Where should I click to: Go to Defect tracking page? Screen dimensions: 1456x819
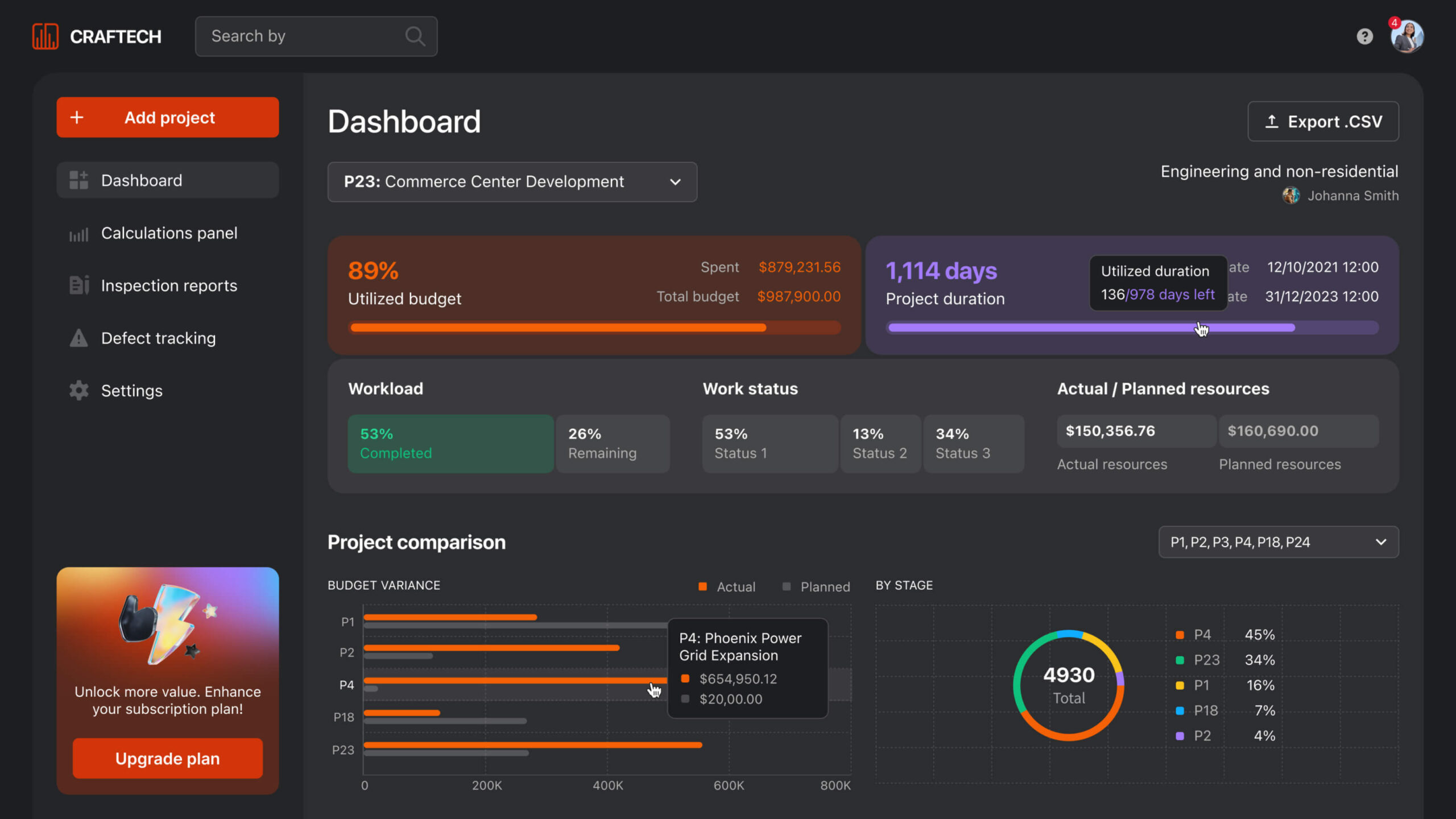158,338
